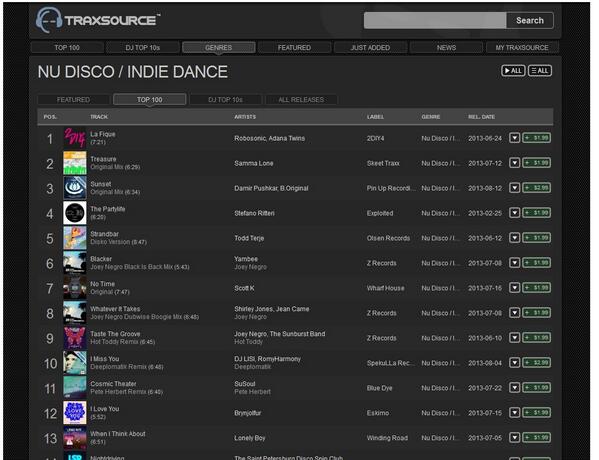Image resolution: width=599 pixels, height=460 pixels.
Task: Click Sunset track cover art
Action: 75,188
